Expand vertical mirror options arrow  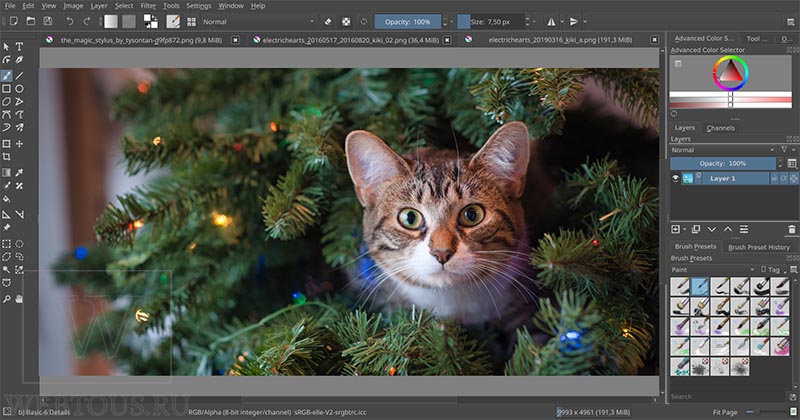pyautogui.click(x=585, y=22)
